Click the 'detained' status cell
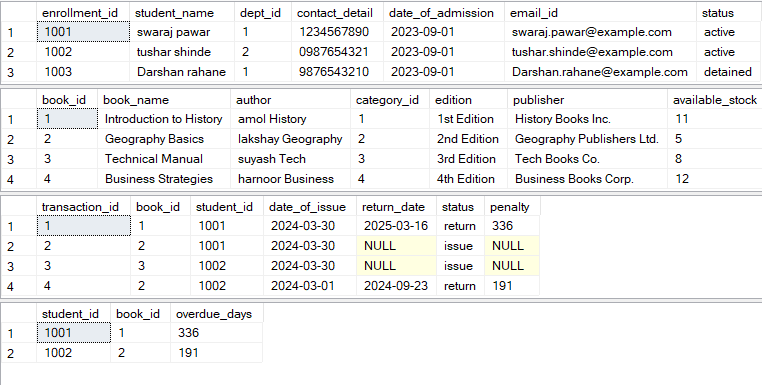The image size is (762, 385). (728, 72)
